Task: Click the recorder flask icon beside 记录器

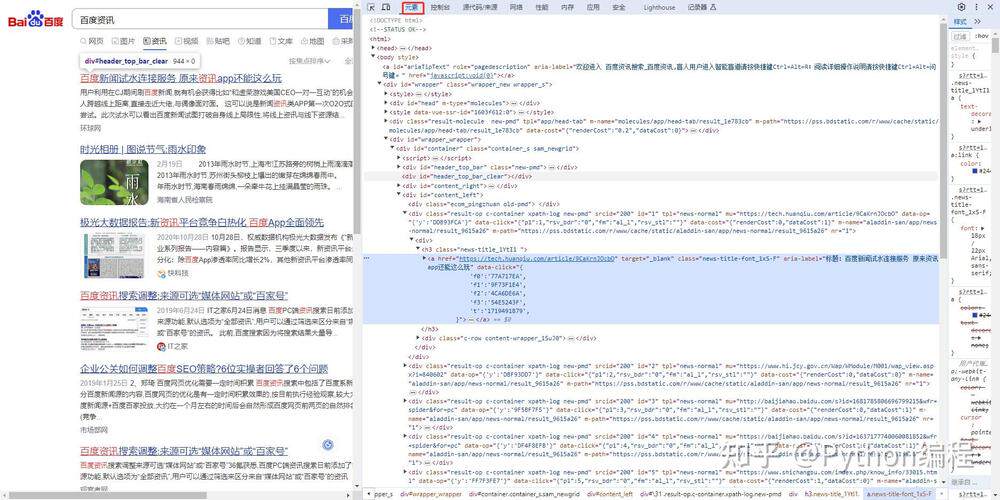Action: tap(713, 8)
